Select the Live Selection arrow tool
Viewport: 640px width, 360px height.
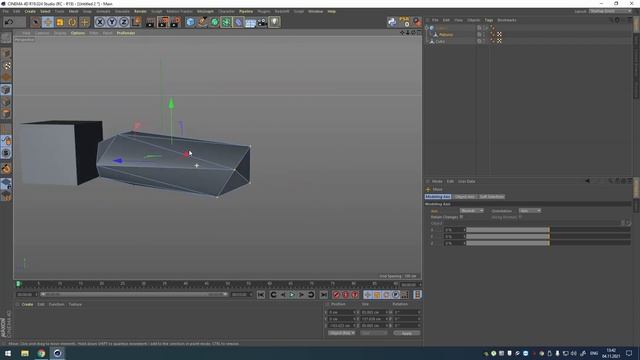tap(36, 22)
